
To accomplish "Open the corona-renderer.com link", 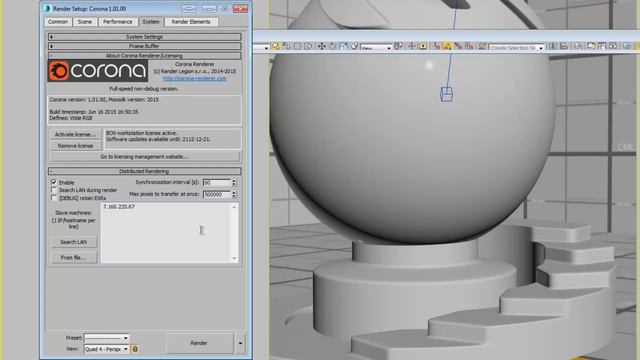I will click(195, 78).
